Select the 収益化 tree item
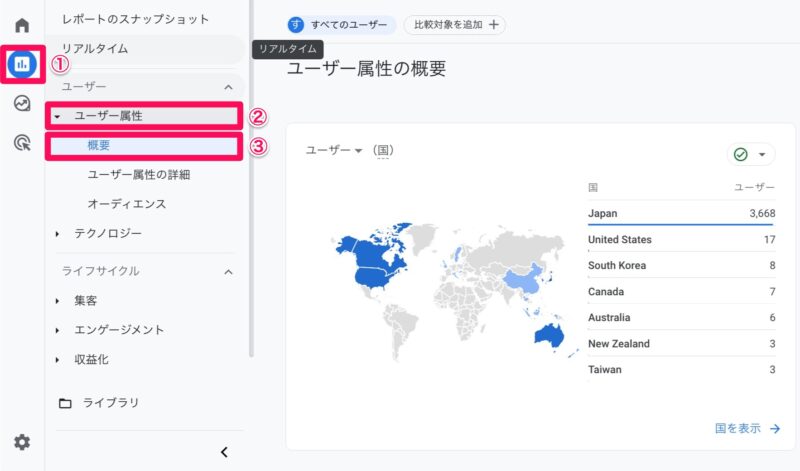This screenshot has width=800, height=471. (x=91, y=360)
